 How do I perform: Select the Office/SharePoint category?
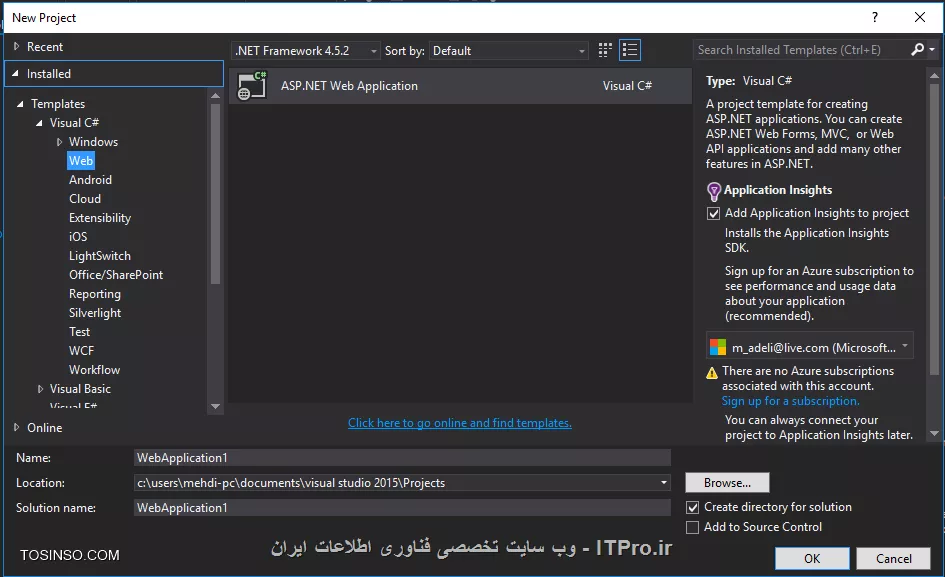coord(116,274)
